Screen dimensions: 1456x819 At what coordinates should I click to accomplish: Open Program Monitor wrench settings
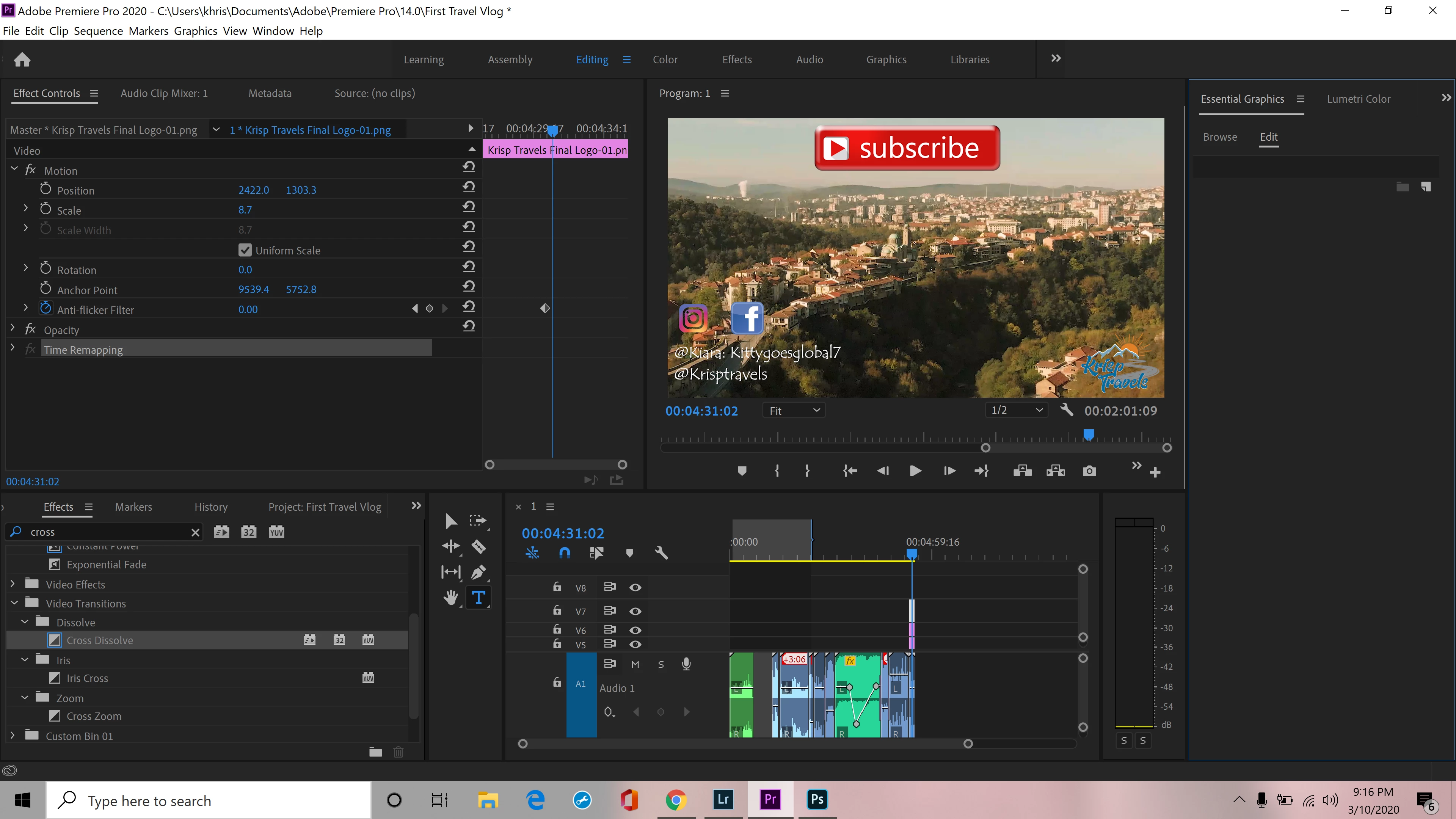(1066, 410)
